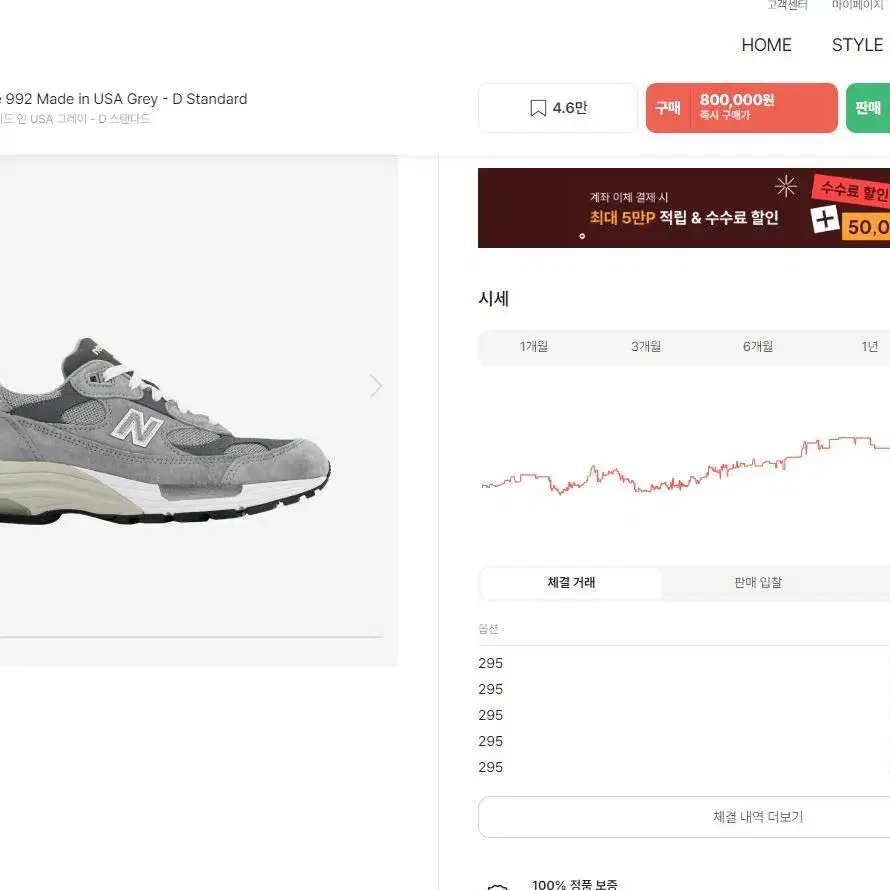Select the 1년 price period tab
The height and width of the screenshot is (890, 890).
(x=868, y=346)
